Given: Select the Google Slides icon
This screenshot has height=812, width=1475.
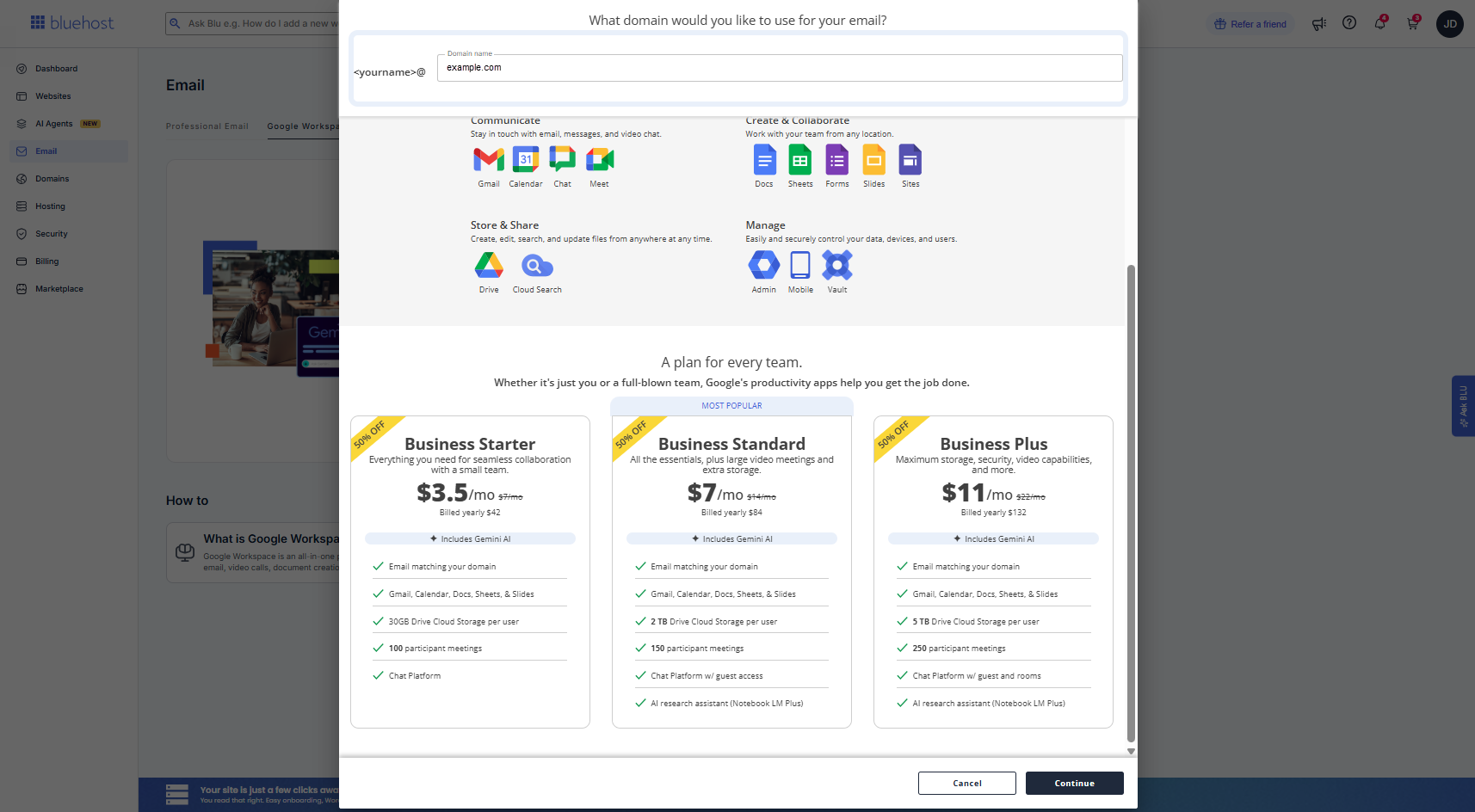Looking at the screenshot, I should (874, 160).
